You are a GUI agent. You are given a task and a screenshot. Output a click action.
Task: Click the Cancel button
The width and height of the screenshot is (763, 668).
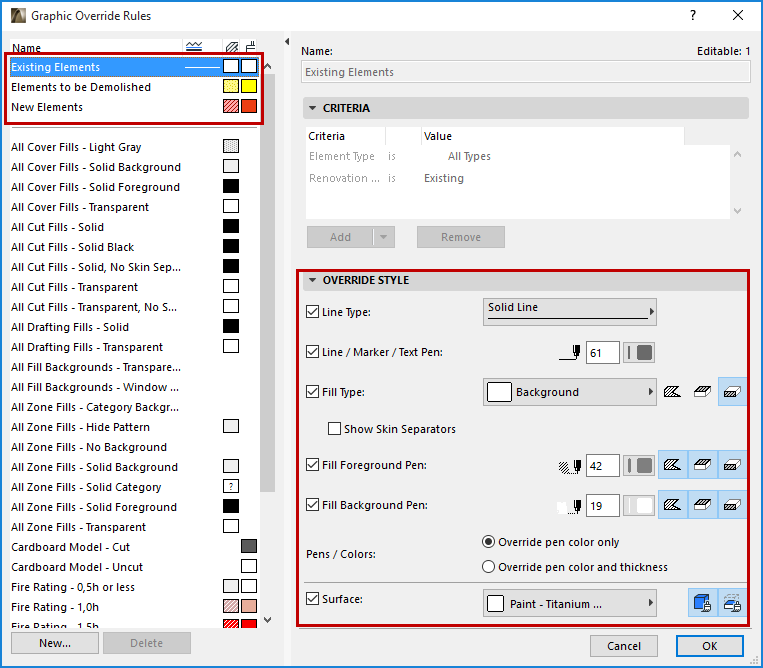(x=624, y=646)
